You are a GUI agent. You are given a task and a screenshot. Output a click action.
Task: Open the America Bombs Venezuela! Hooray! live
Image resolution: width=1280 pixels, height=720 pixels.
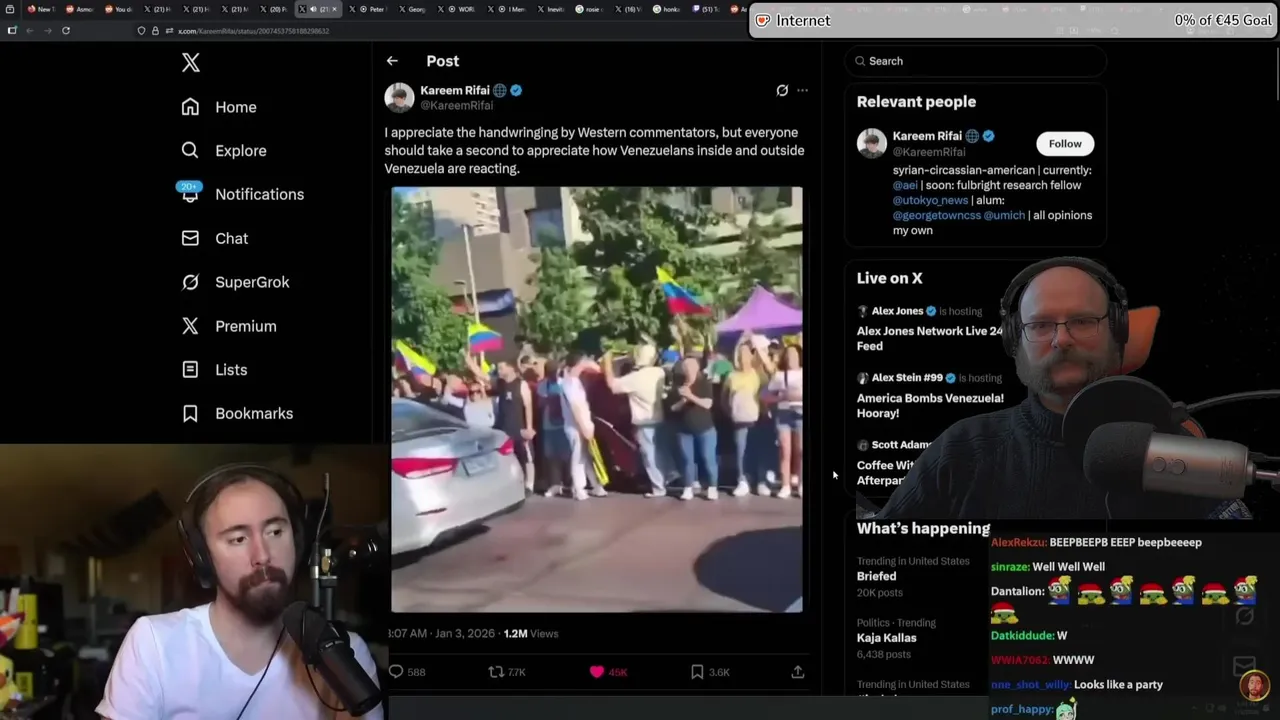click(x=930, y=405)
